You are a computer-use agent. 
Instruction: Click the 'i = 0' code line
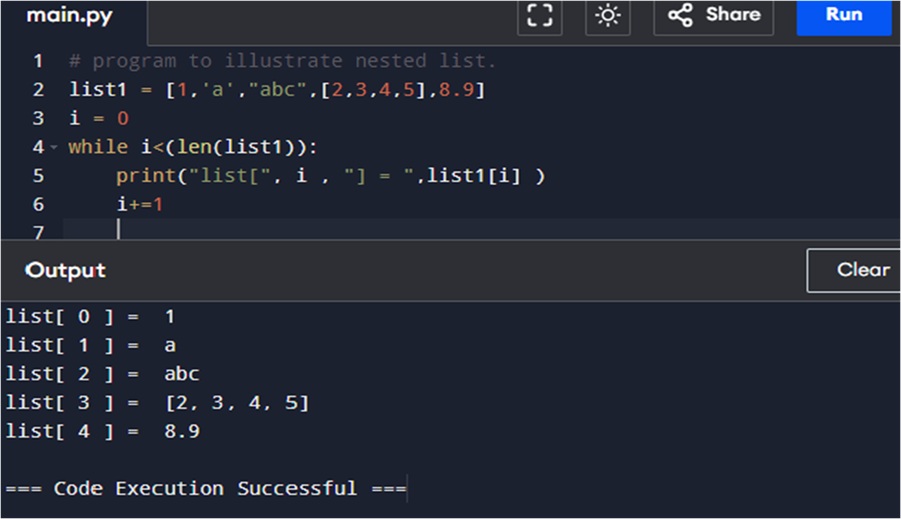(99, 119)
